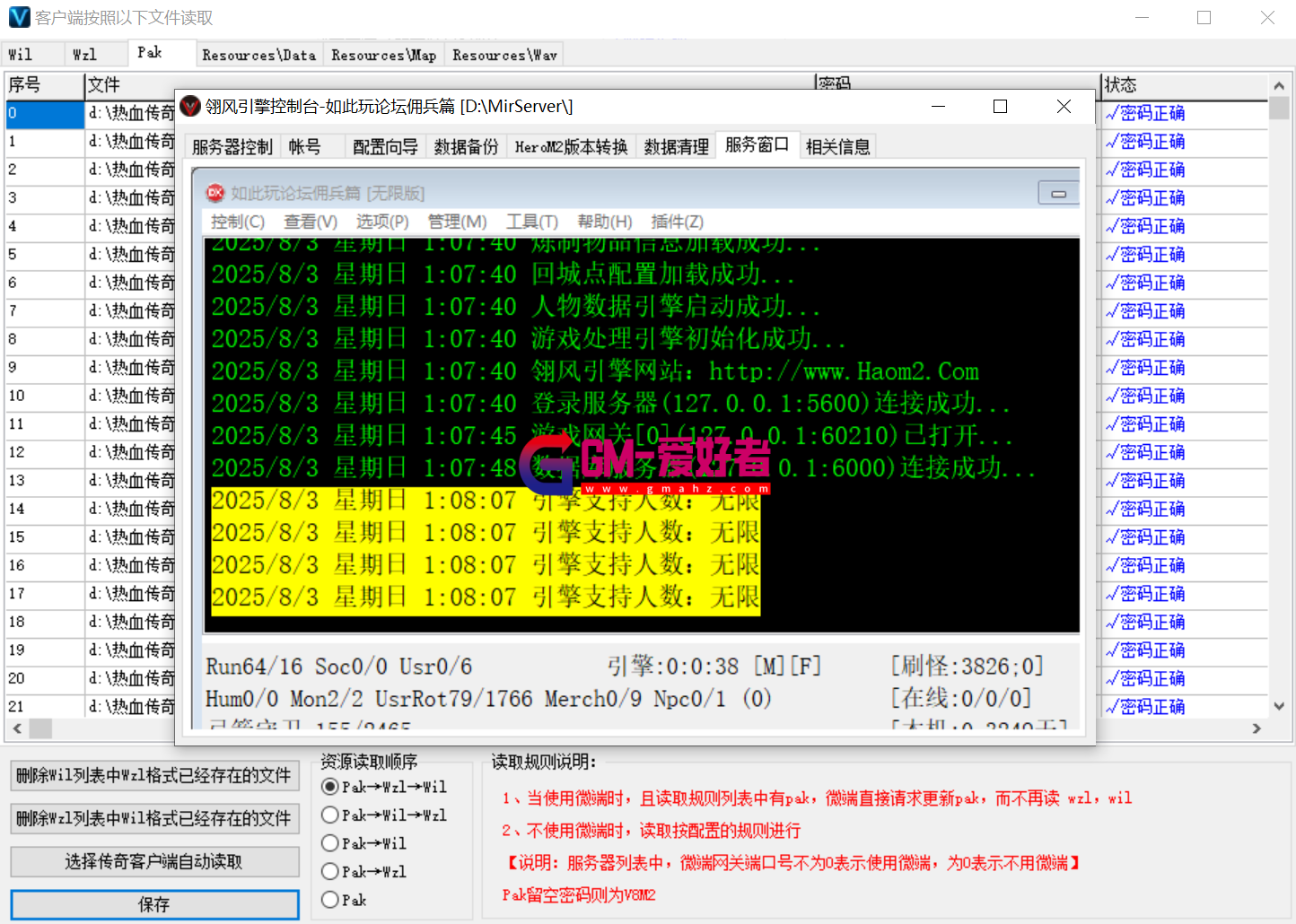The height and width of the screenshot is (924, 1296).
Task: Click the blue V app icon
Action: 19,18
